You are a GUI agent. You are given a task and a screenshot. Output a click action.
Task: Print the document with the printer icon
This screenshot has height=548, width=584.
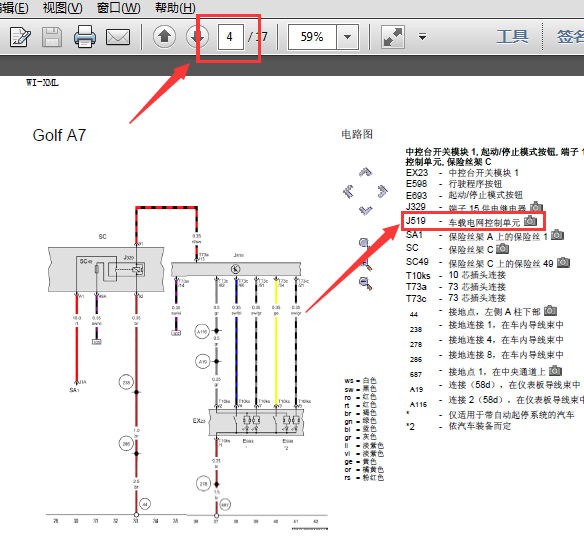(85, 37)
